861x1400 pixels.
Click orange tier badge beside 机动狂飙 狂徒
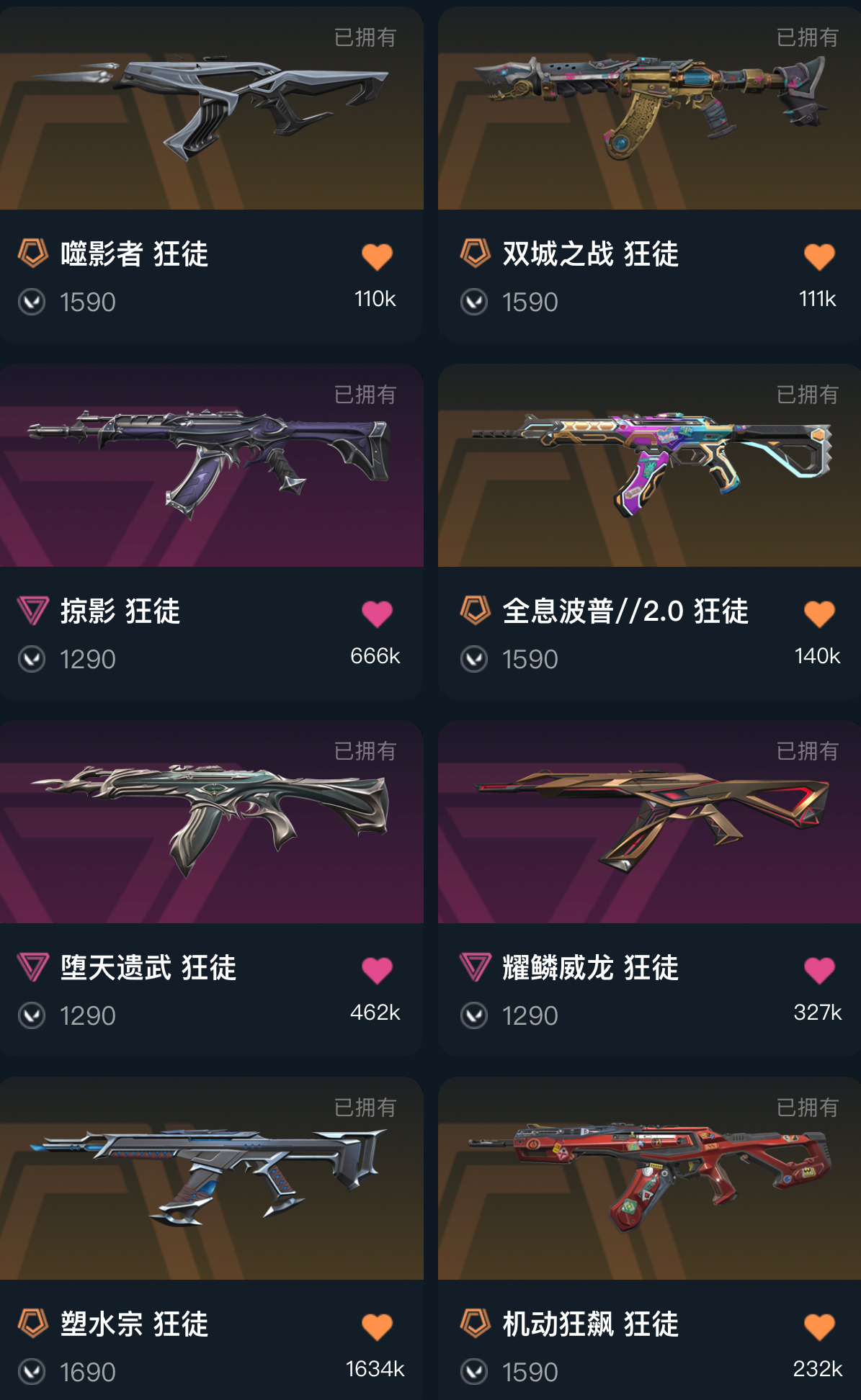coord(475,1323)
